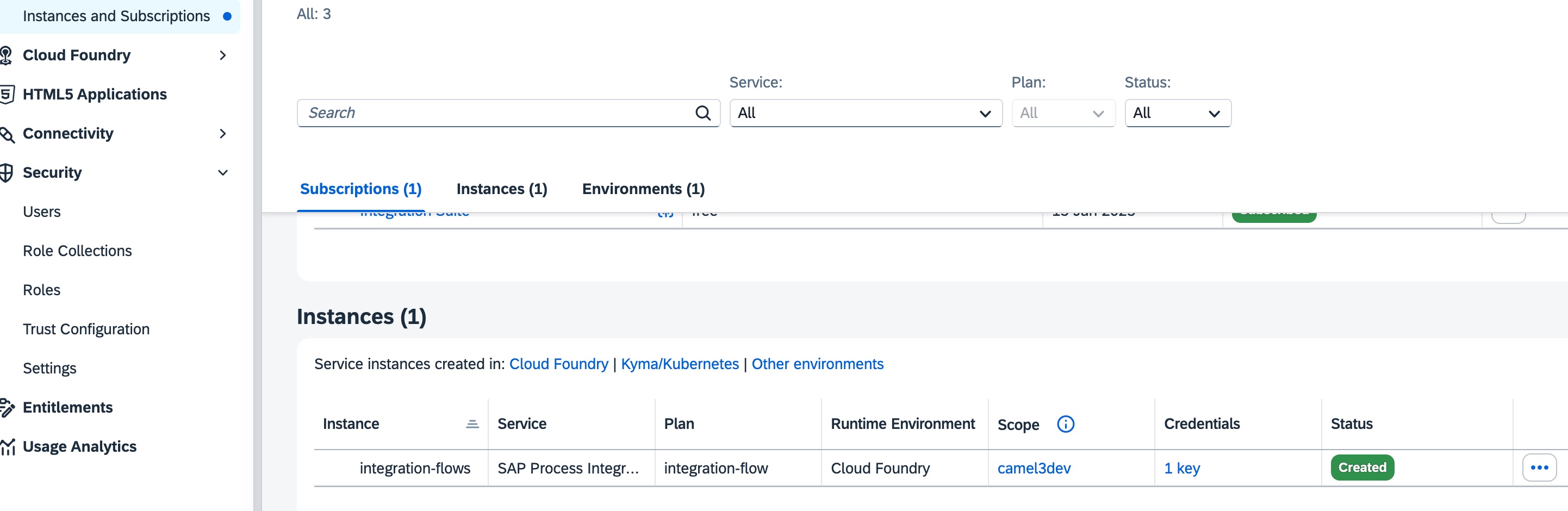Click the Instance column sort icon
The height and width of the screenshot is (511, 1568).
click(472, 424)
